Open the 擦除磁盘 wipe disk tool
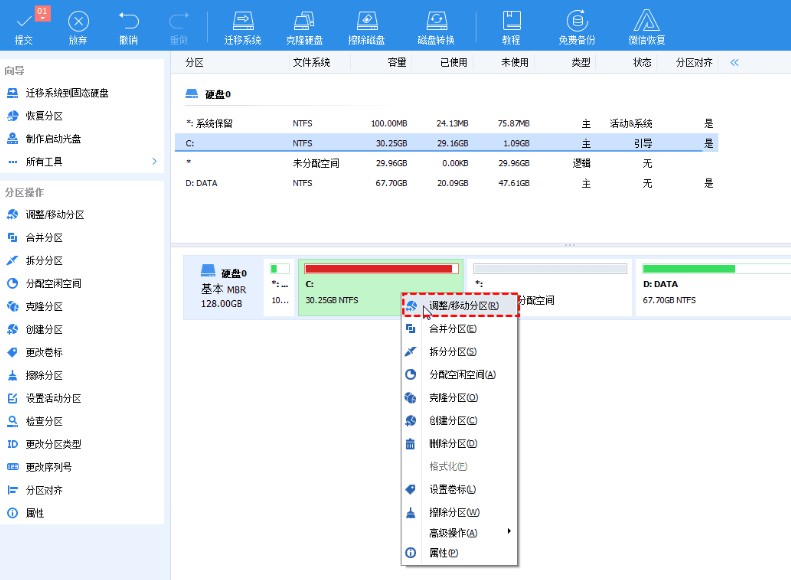Viewport: 791px width, 580px height. (x=367, y=21)
